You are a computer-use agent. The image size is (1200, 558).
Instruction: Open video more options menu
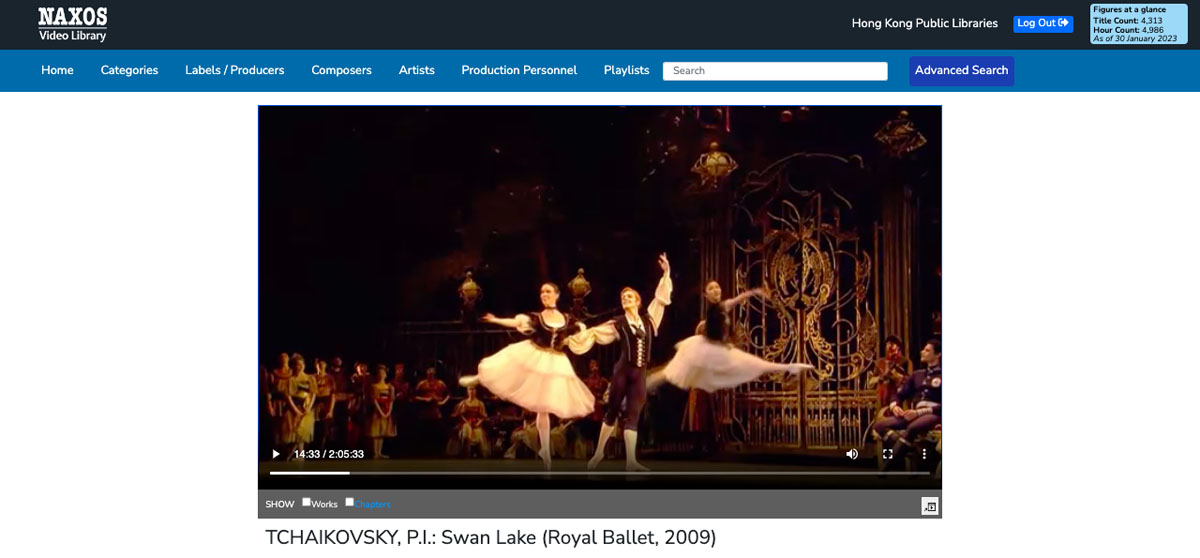924,454
